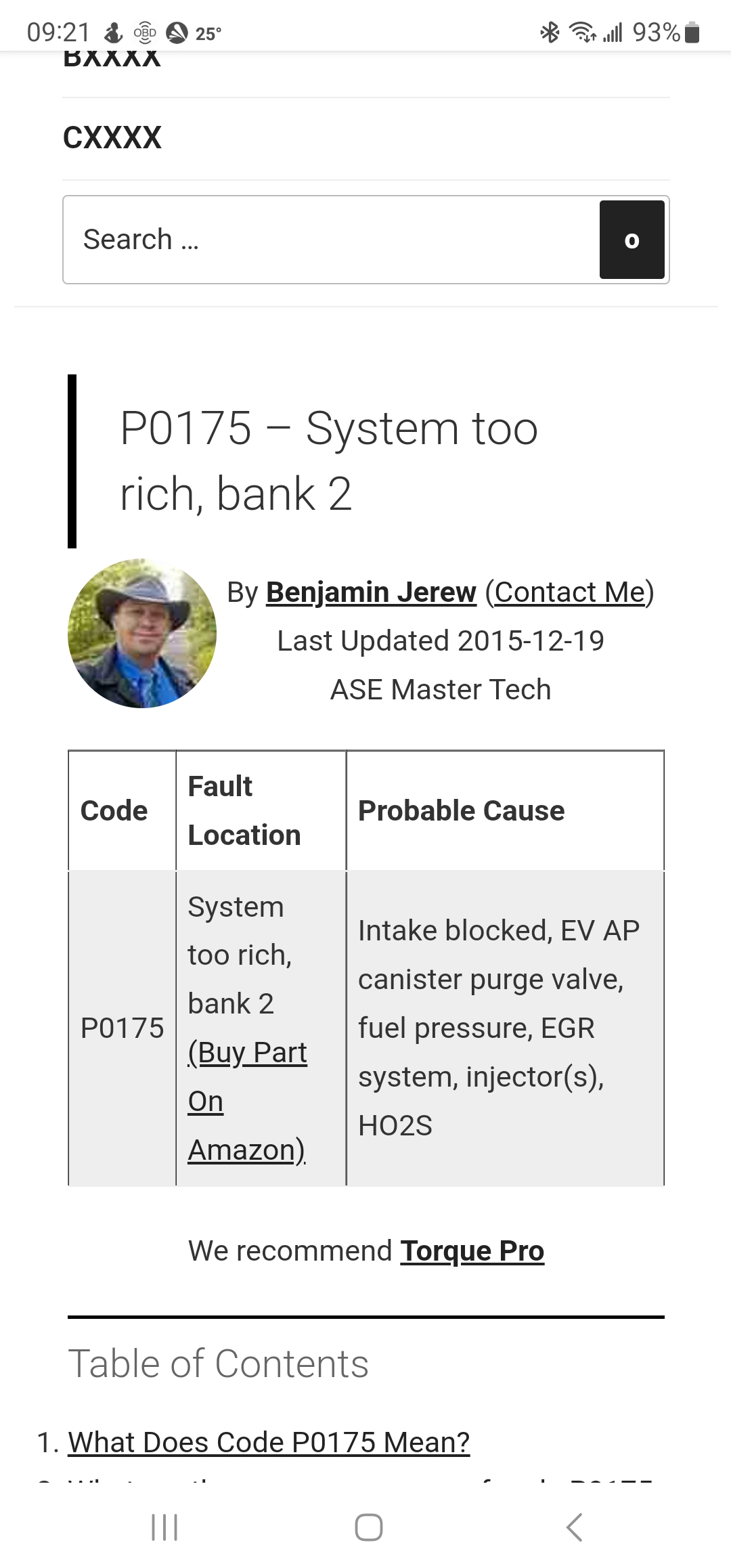Open the Torque Pro recommendation link
The width and height of the screenshot is (731, 1568).
coord(472,1250)
